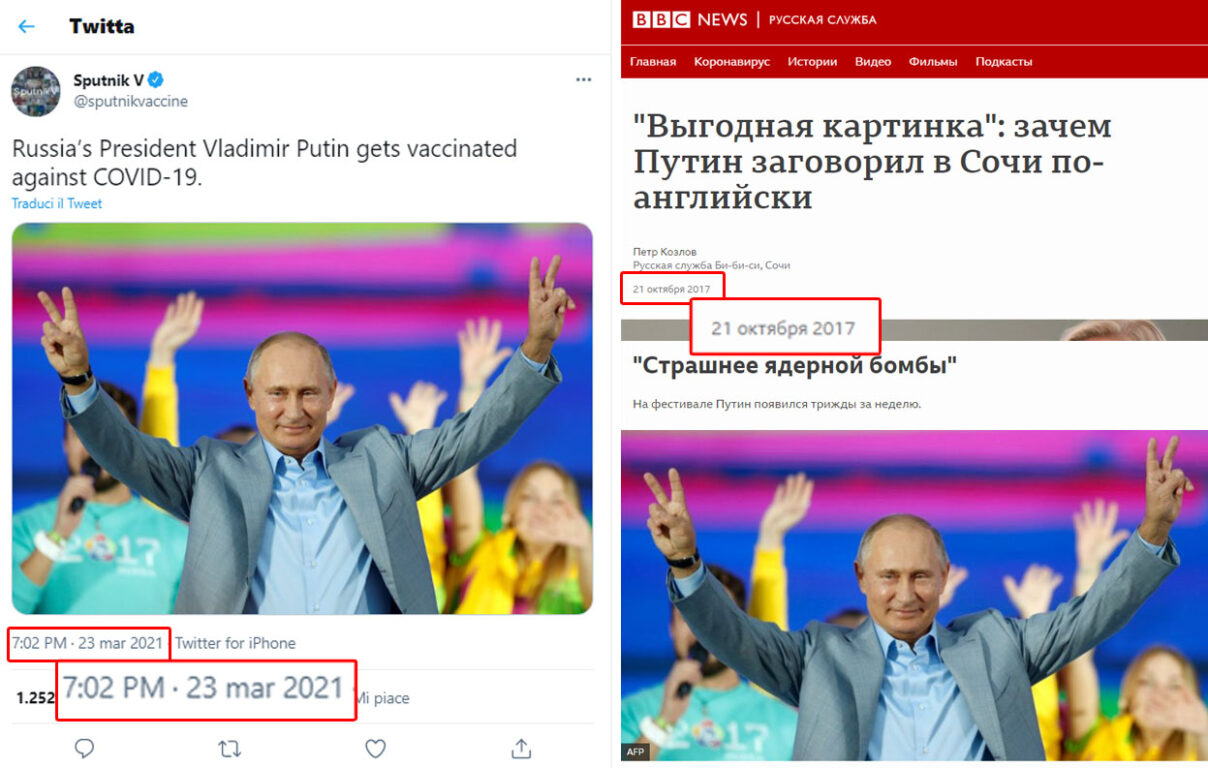Go to the Видео section
The image size is (1208, 768).
pyautogui.click(x=873, y=62)
